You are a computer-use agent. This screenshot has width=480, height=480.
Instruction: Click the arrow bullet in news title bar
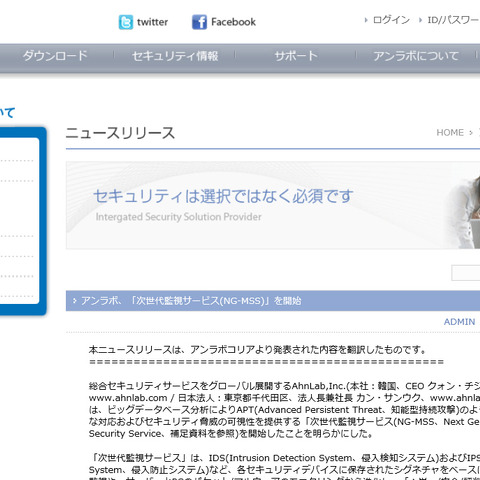coord(75,301)
